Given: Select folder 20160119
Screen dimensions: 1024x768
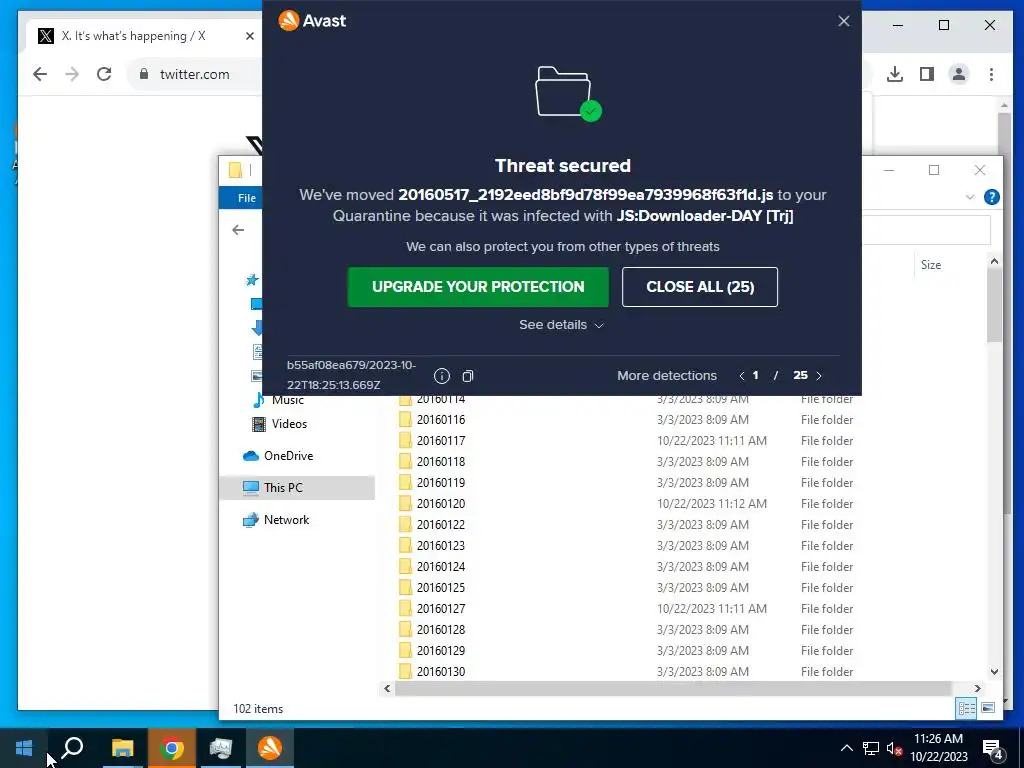Looking at the screenshot, I should pos(627,483).
